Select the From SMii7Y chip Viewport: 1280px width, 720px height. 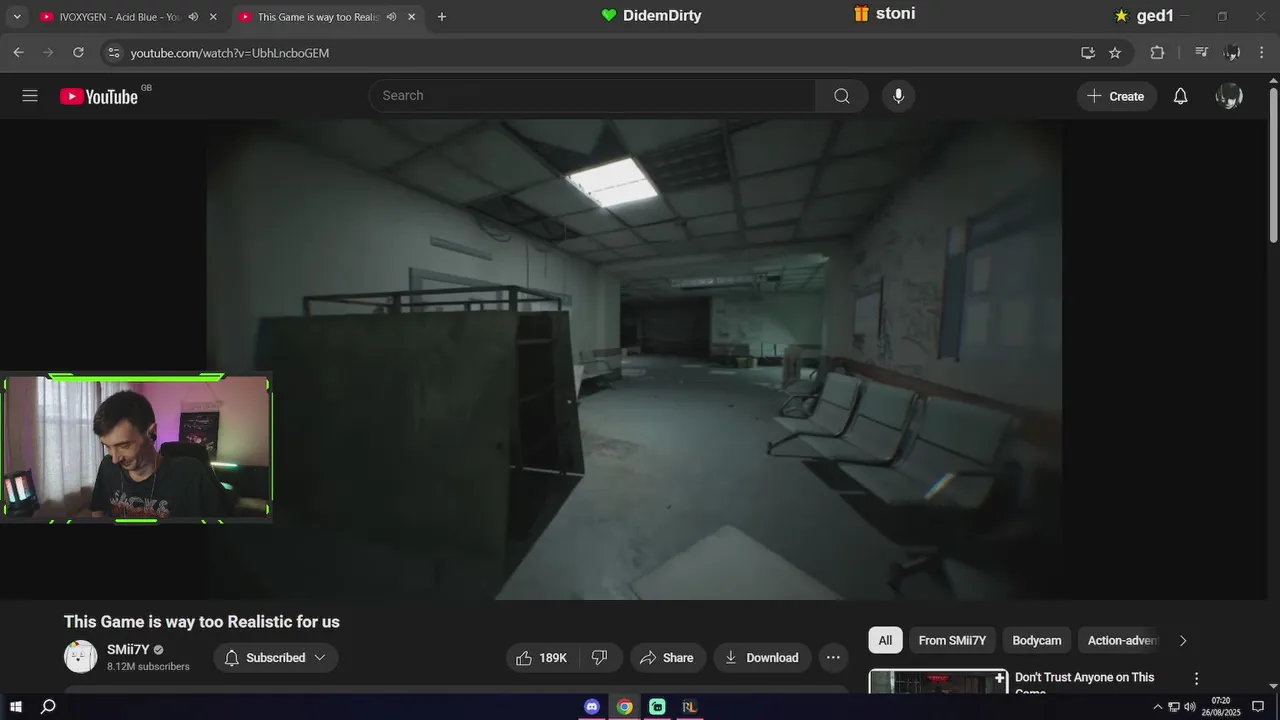pos(952,640)
